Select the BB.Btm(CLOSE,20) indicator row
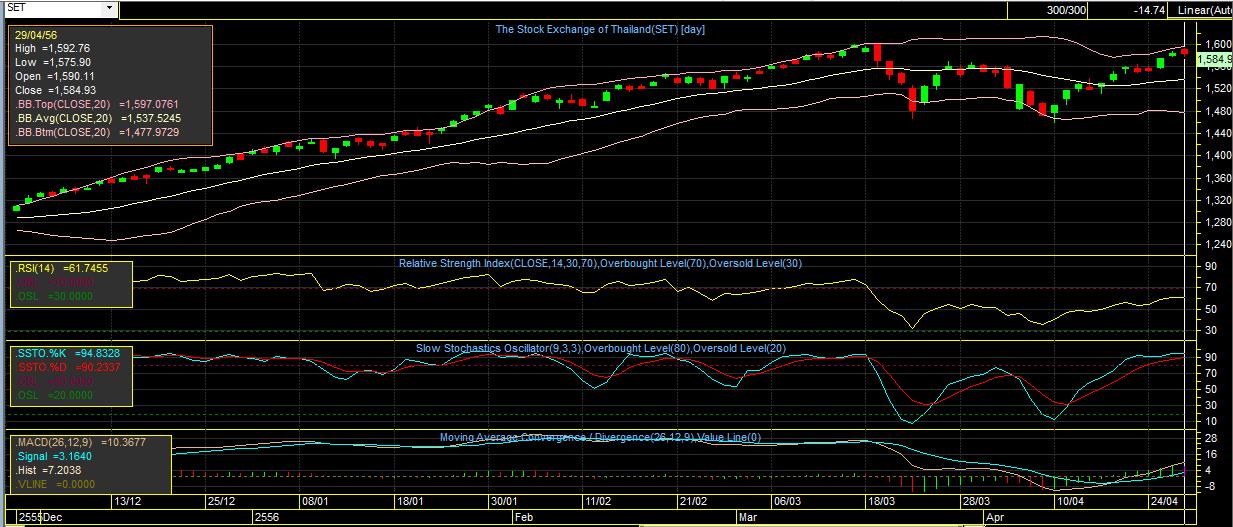This screenshot has width=1233, height=527. pyautogui.click(x=96, y=132)
